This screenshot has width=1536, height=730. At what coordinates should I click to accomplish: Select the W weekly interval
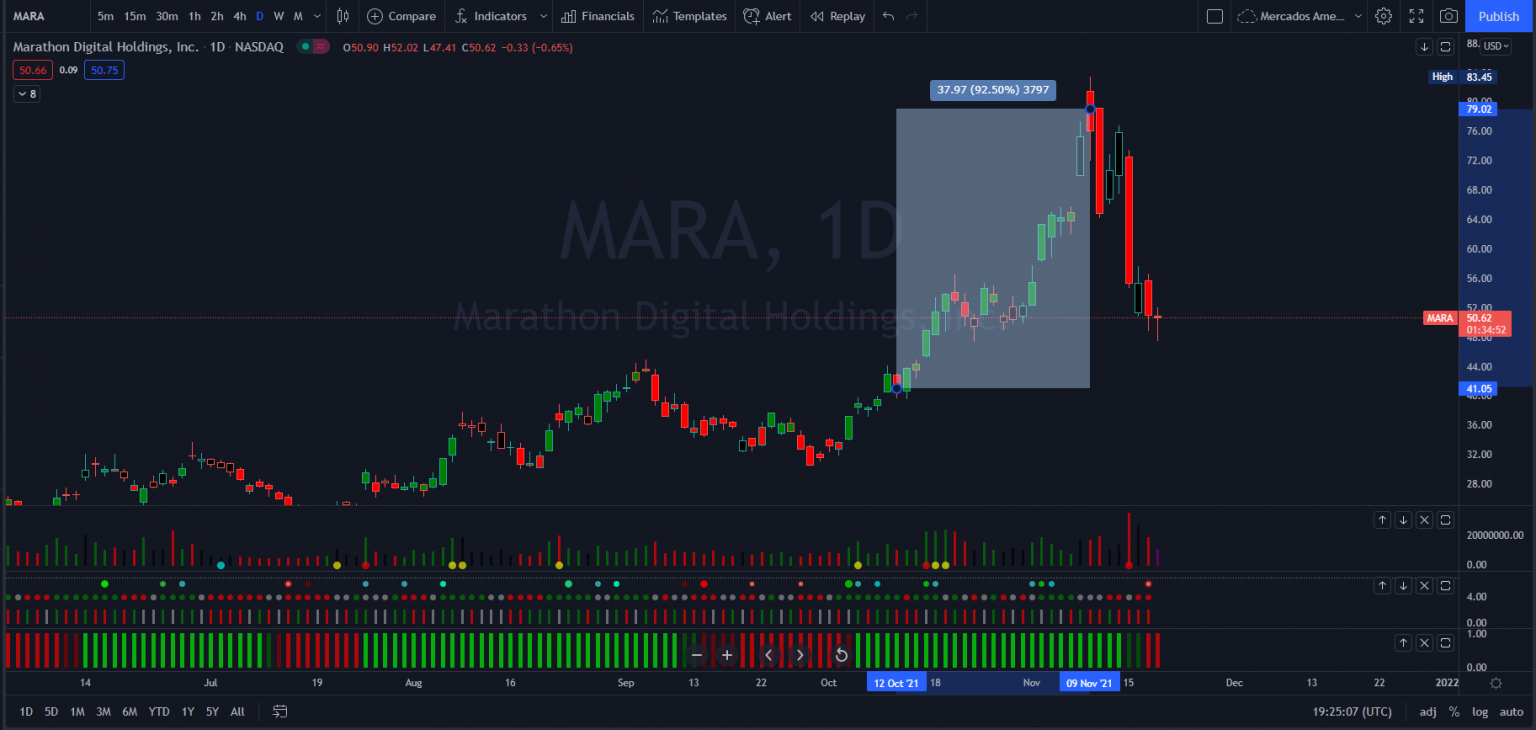click(278, 16)
